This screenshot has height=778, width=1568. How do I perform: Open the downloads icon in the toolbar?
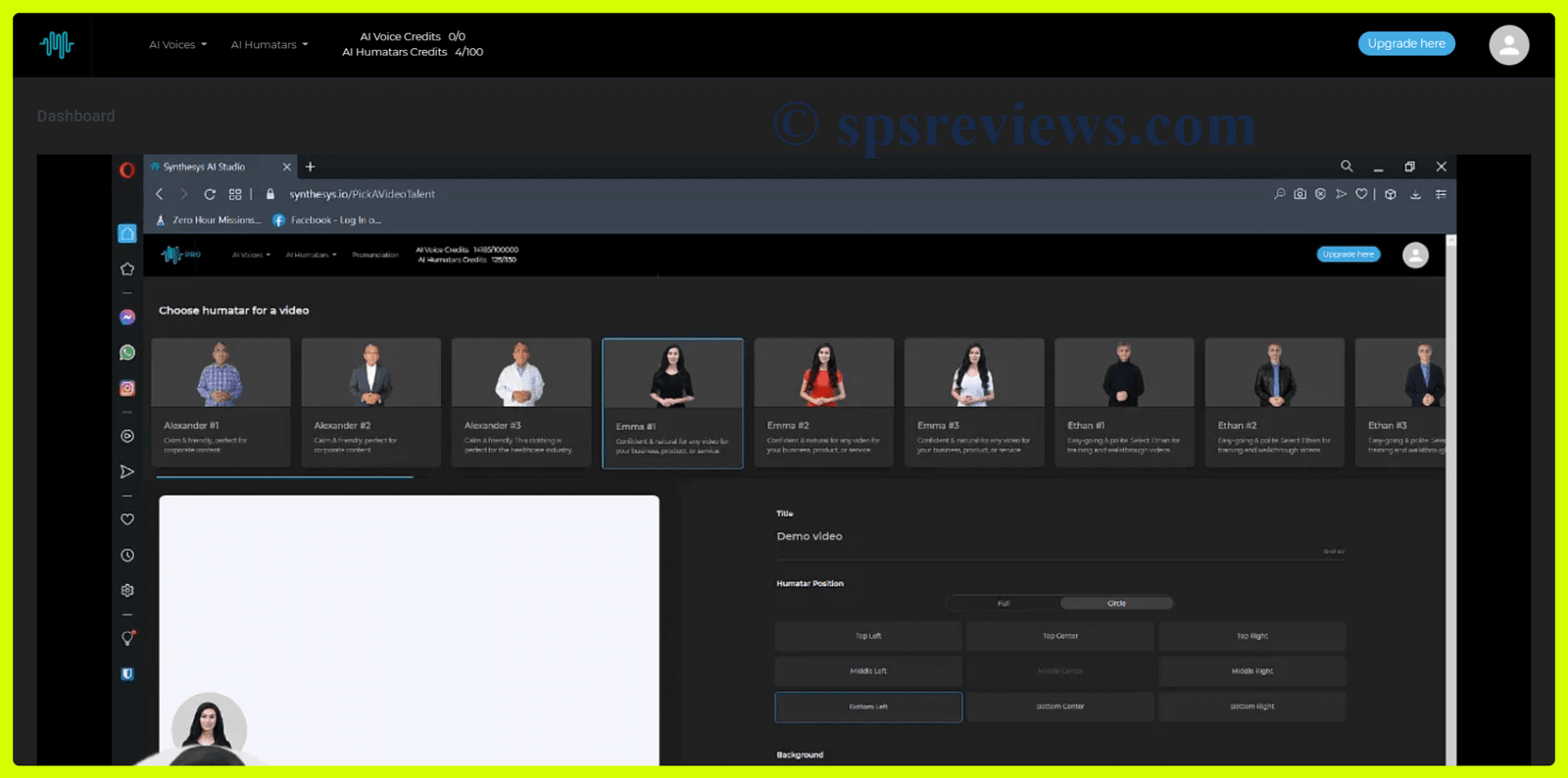pyautogui.click(x=1415, y=194)
